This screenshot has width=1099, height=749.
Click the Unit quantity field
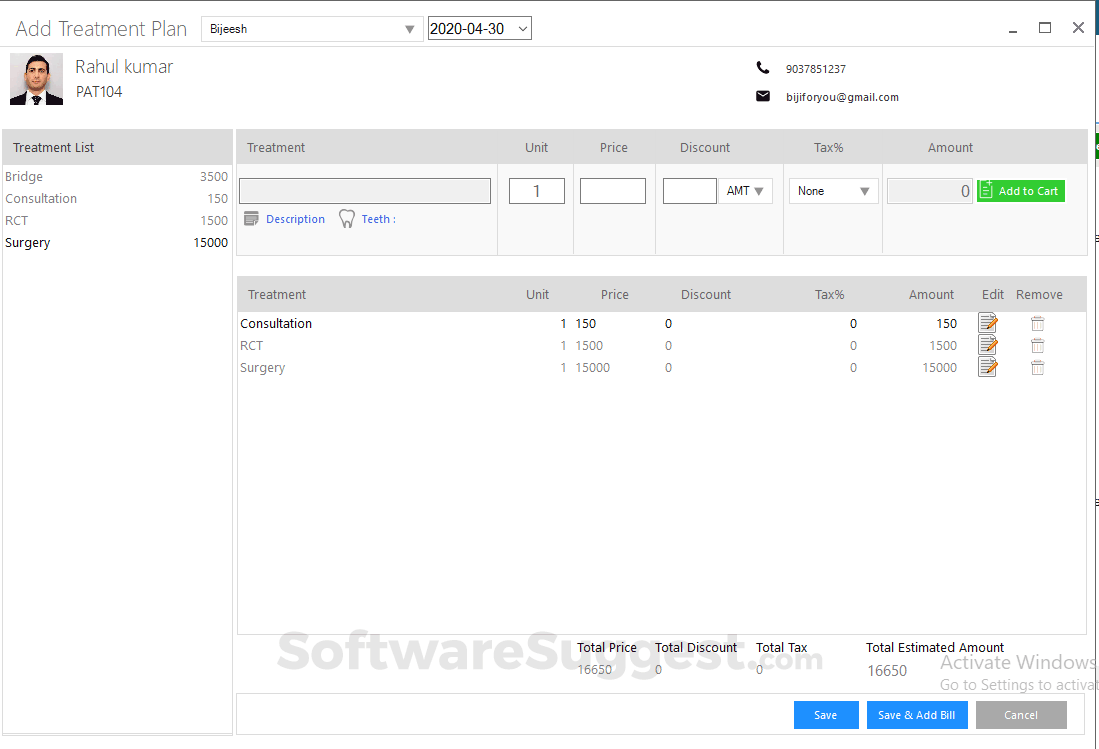(536, 190)
